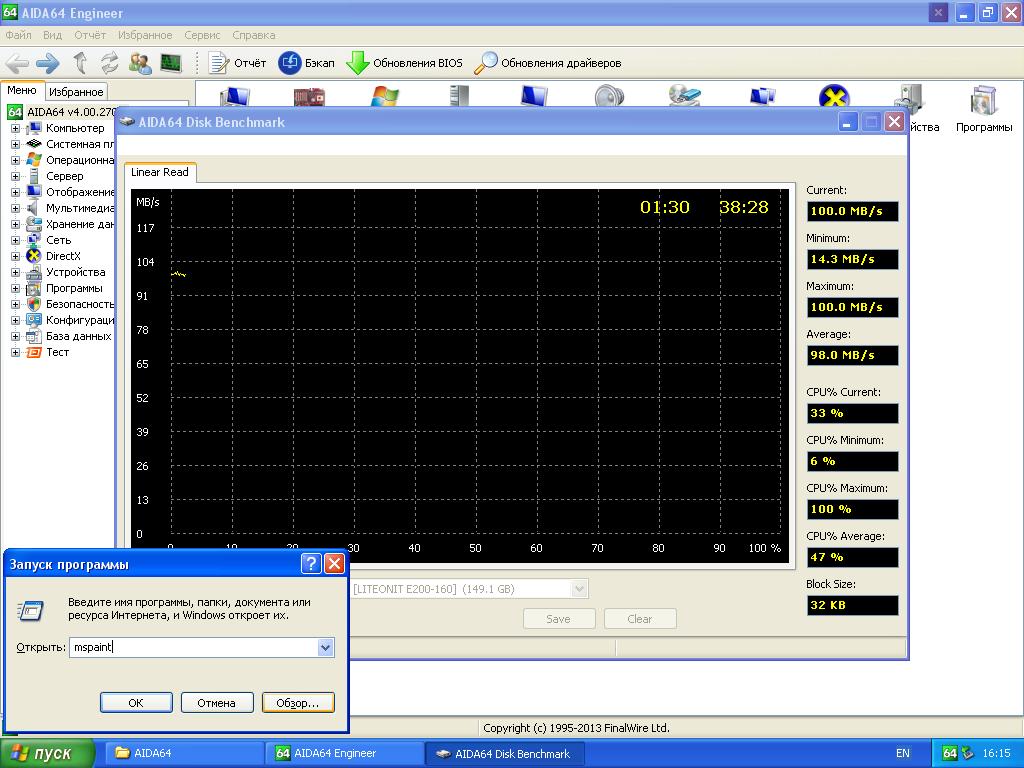Click Обновления драйверов magnifier icon

[485, 63]
